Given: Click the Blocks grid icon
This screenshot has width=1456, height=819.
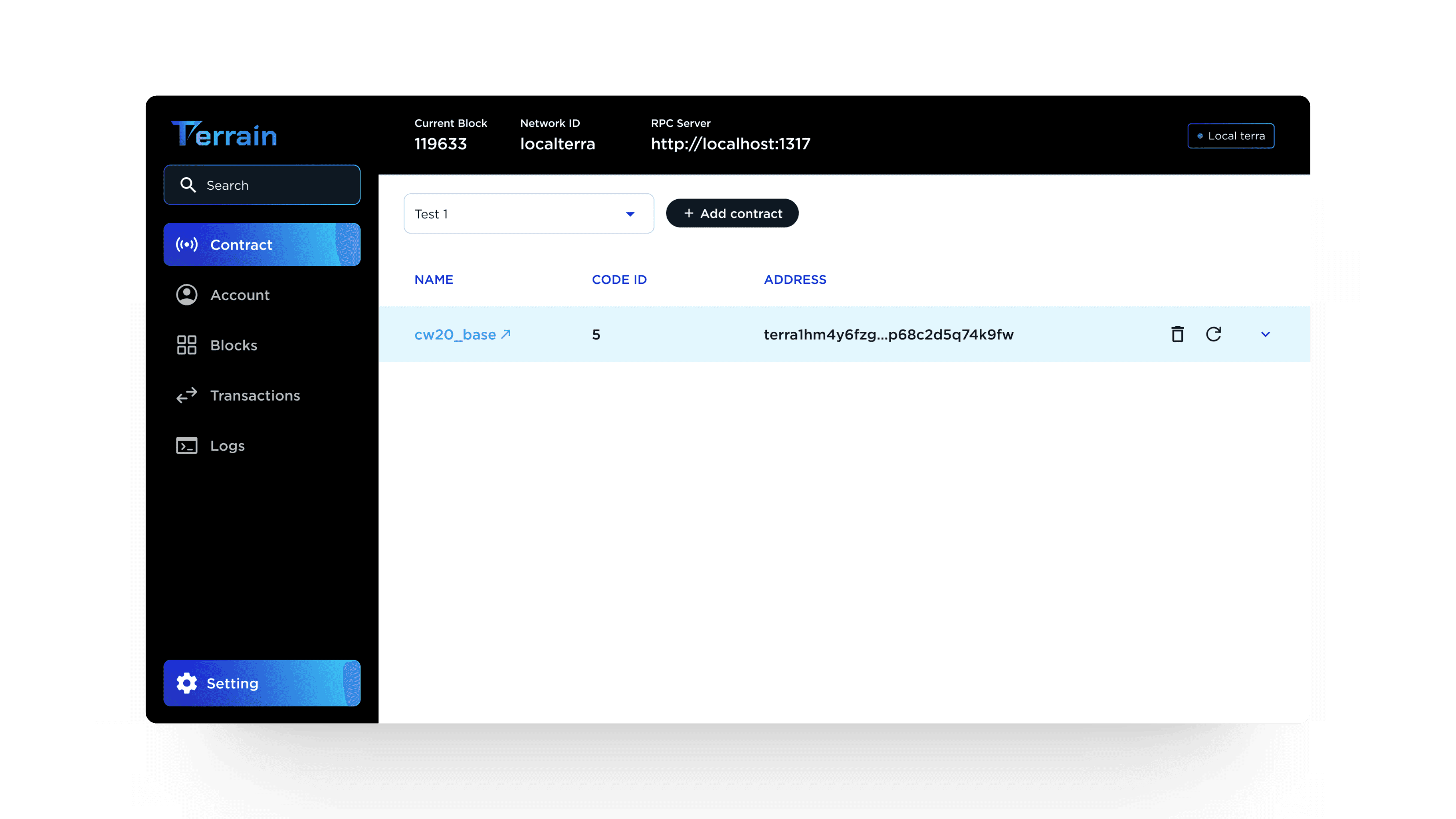Looking at the screenshot, I should point(186,345).
